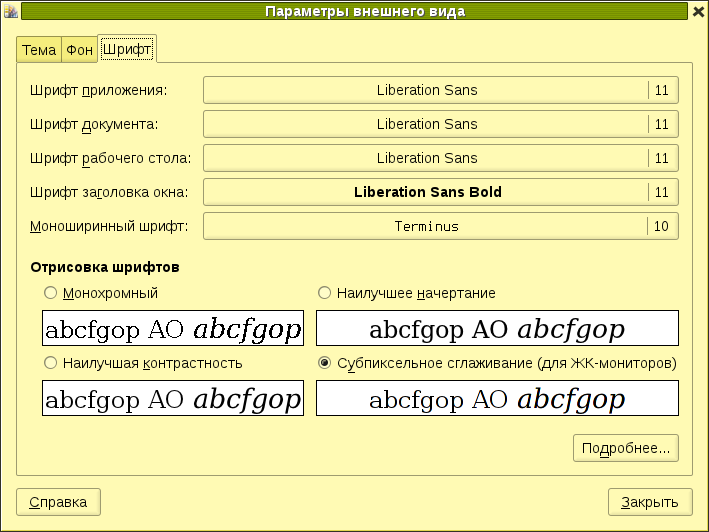Click the Справка help button
The width and height of the screenshot is (709, 532).
(x=58, y=502)
